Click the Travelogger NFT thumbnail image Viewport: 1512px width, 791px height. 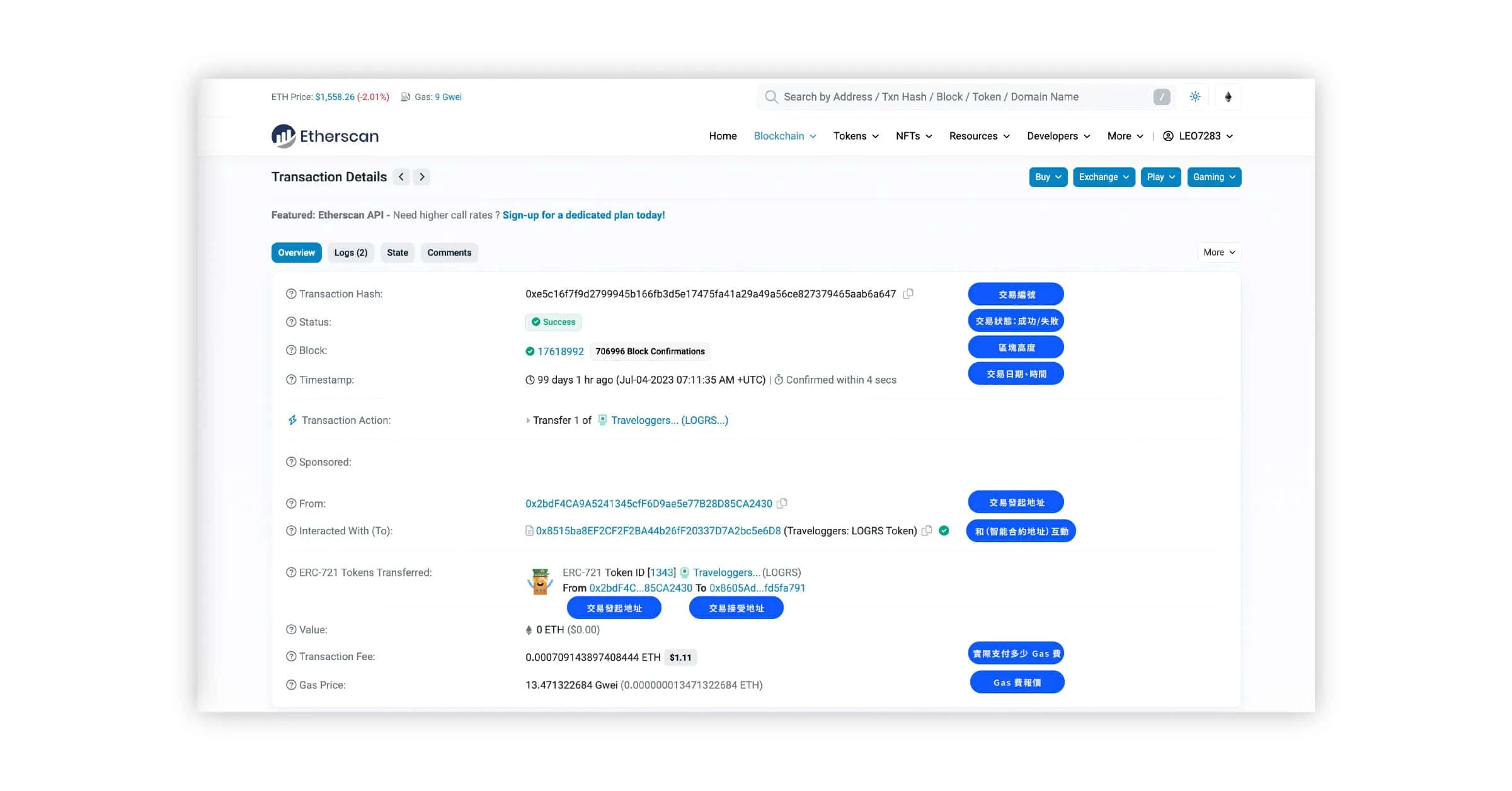click(540, 581)
